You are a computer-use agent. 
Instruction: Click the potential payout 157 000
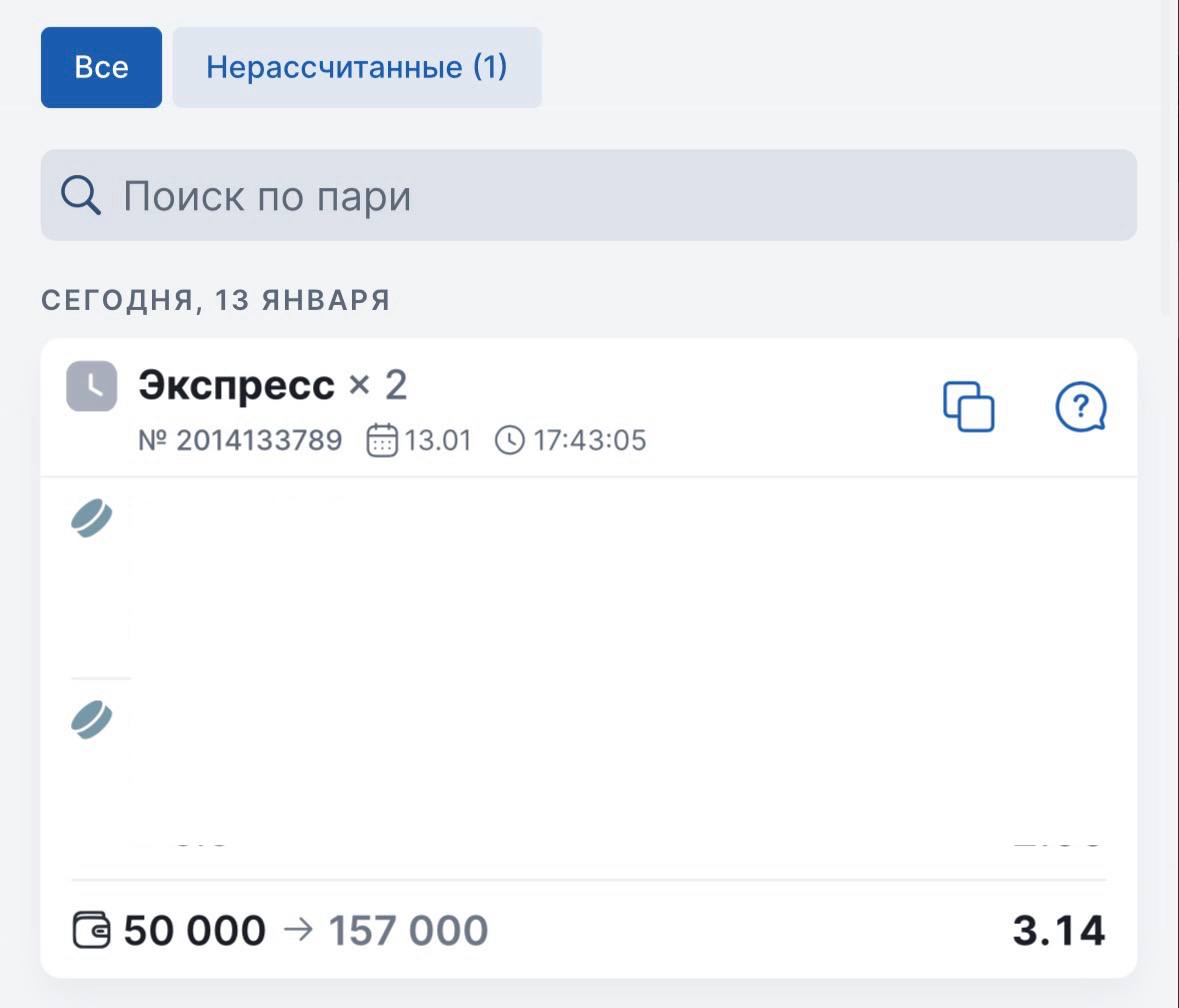[408, 930]
